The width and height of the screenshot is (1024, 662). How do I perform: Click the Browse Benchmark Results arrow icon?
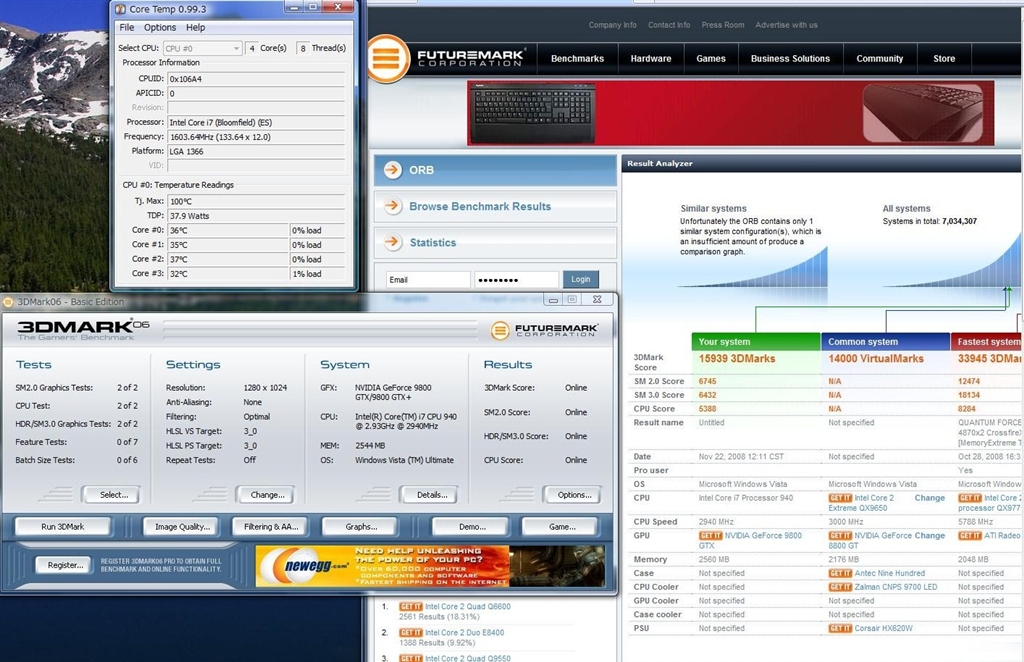[x=392, y=206]
